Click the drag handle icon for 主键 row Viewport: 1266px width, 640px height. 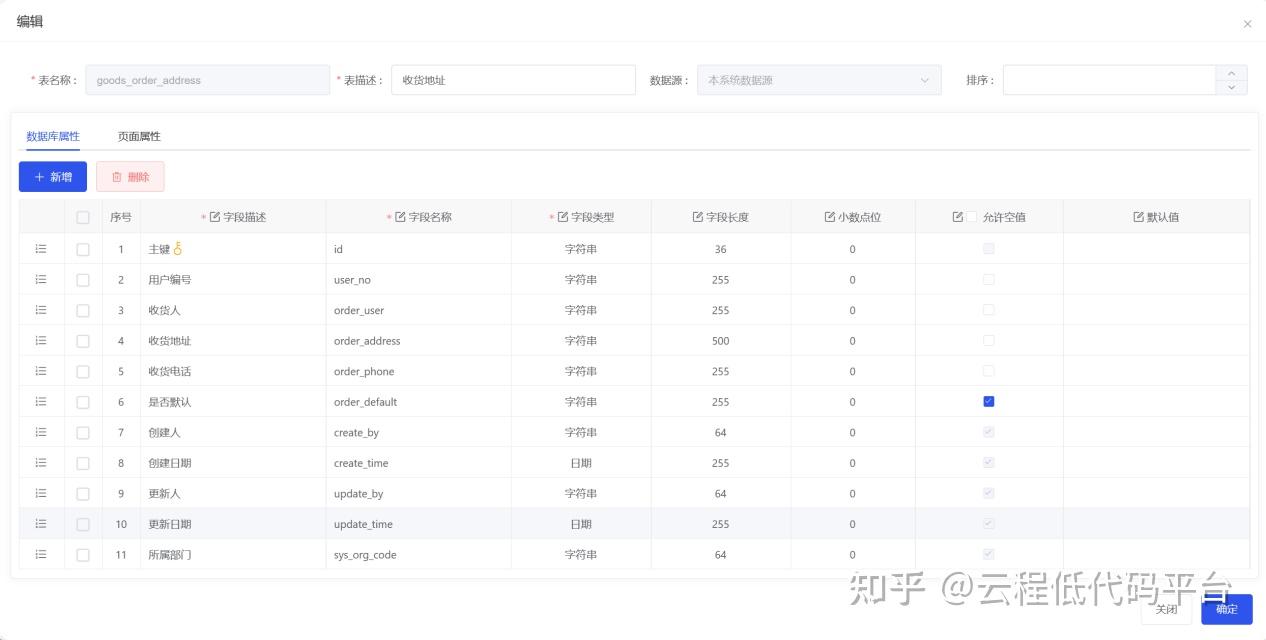tap(41, 249)
